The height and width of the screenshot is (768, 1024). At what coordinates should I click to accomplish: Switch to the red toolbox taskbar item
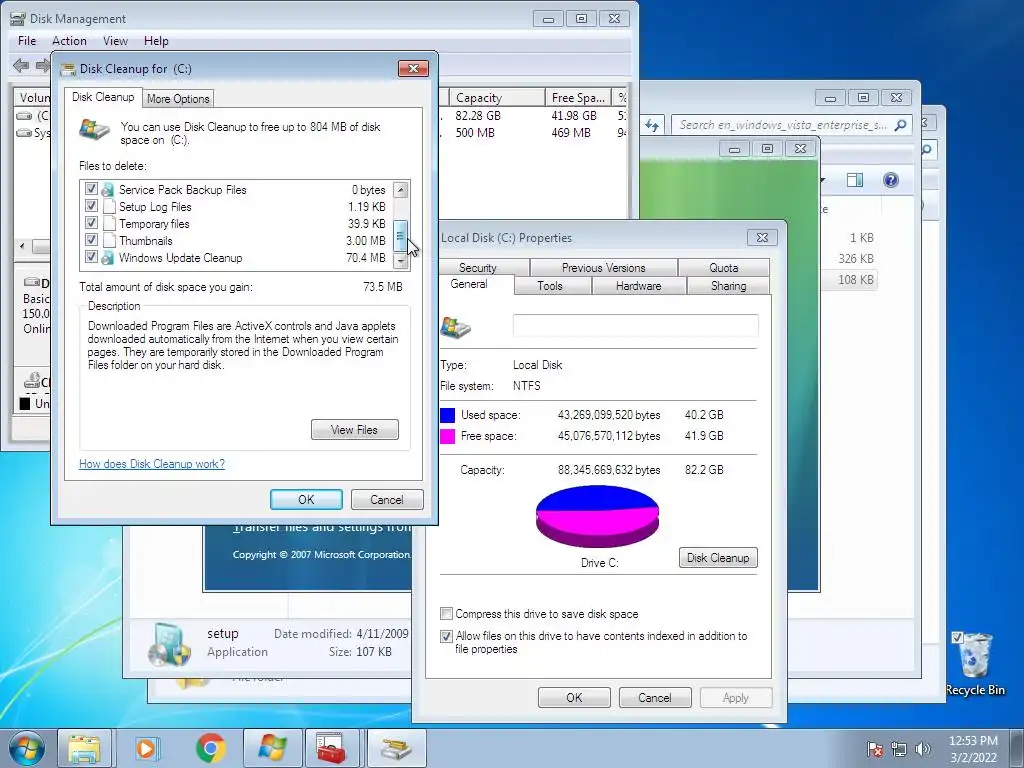pos(332,748)
